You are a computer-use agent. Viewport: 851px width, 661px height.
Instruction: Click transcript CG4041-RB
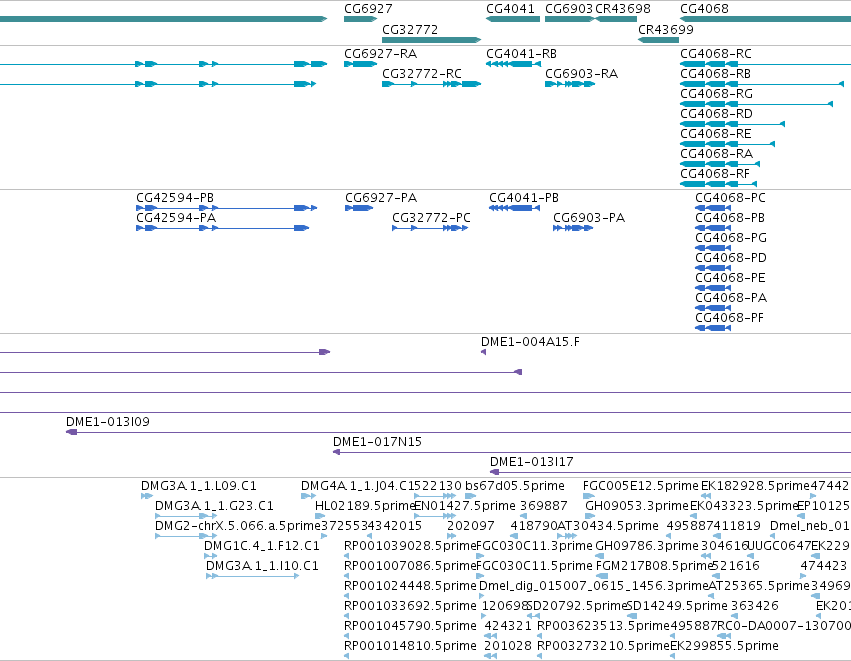pyautogui.click(x=521, y=54)
